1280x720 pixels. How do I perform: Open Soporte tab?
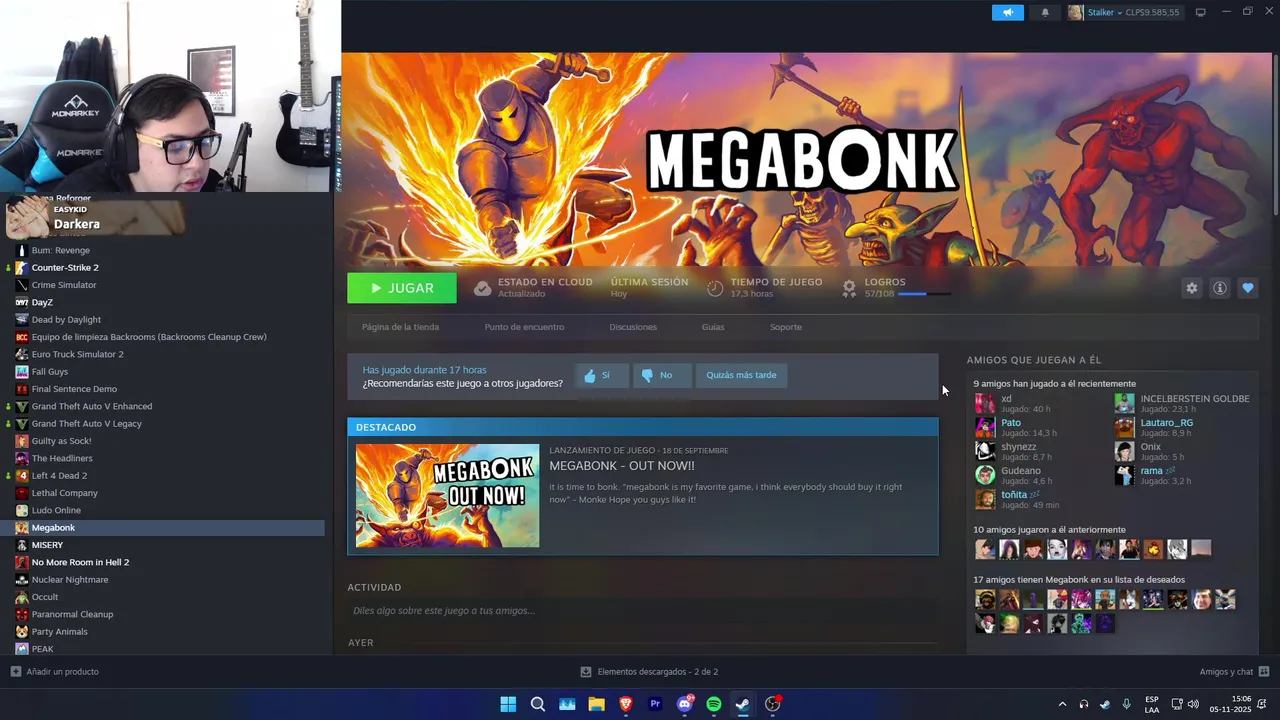coord(786,327)
